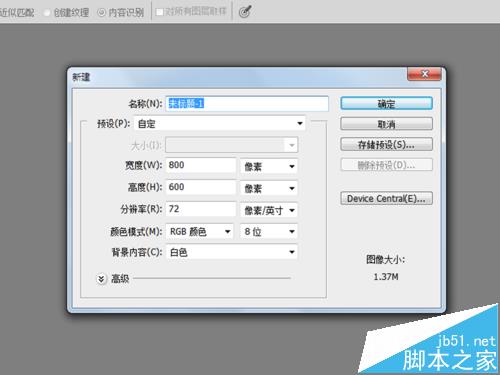Open the width unit 像素 dropdown
Screen dimensions: 500x375
[x=269, y=166]
